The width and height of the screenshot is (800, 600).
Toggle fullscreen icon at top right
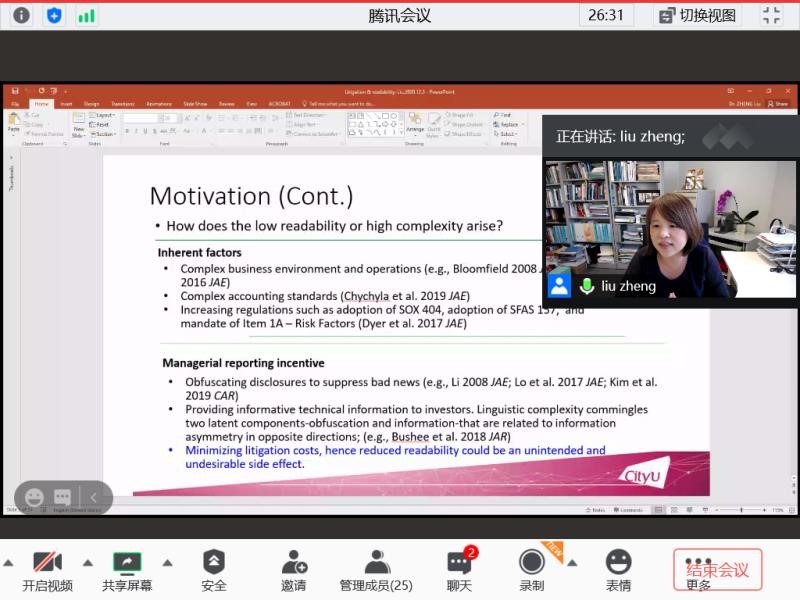771,15
